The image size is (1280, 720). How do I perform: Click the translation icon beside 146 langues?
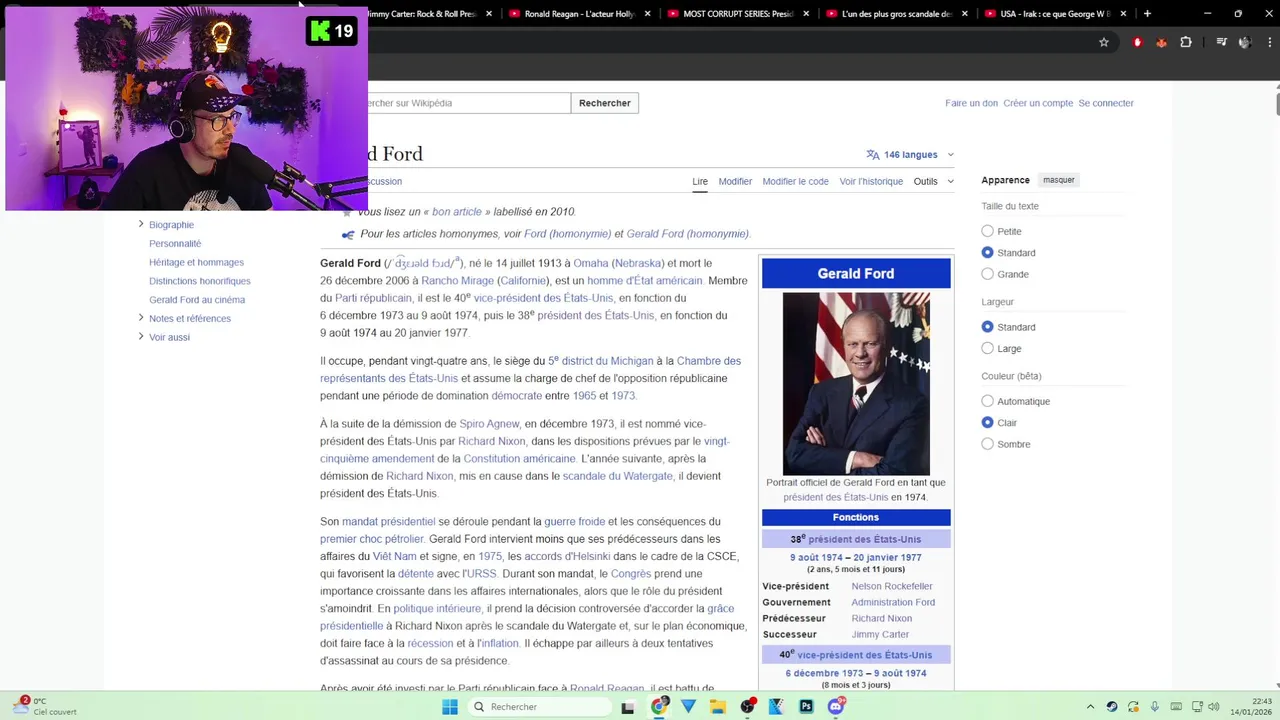coord(873,155)
